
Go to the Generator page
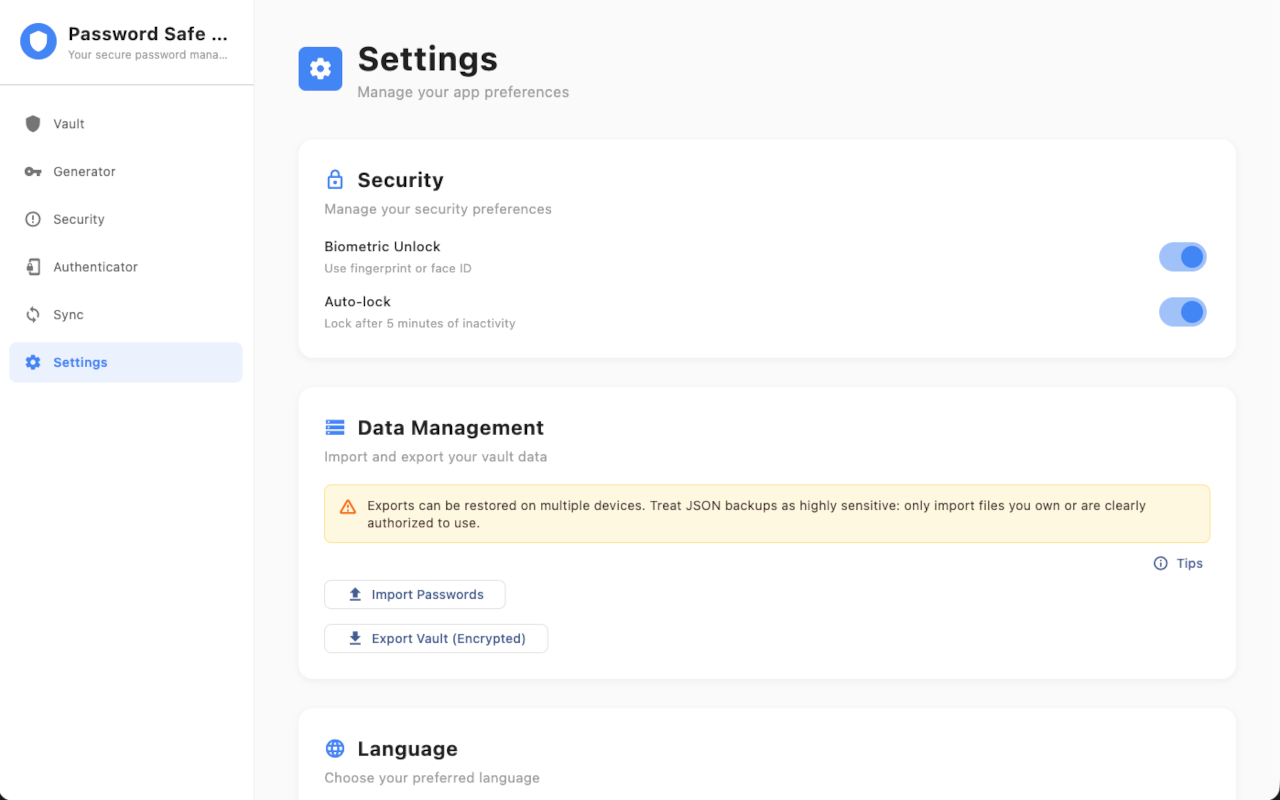click(x=126, y=172)
